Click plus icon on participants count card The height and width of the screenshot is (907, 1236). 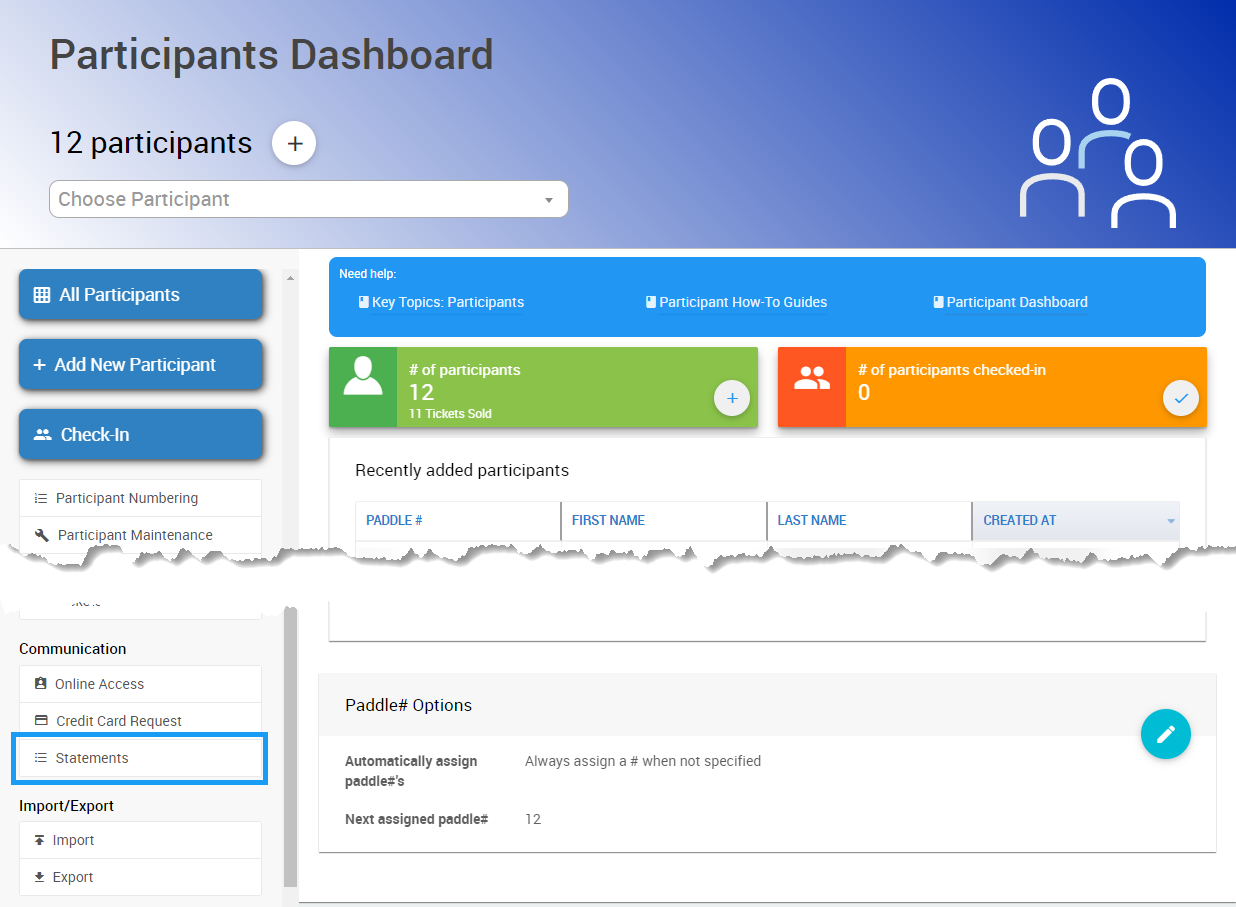(x=731, y=398)
